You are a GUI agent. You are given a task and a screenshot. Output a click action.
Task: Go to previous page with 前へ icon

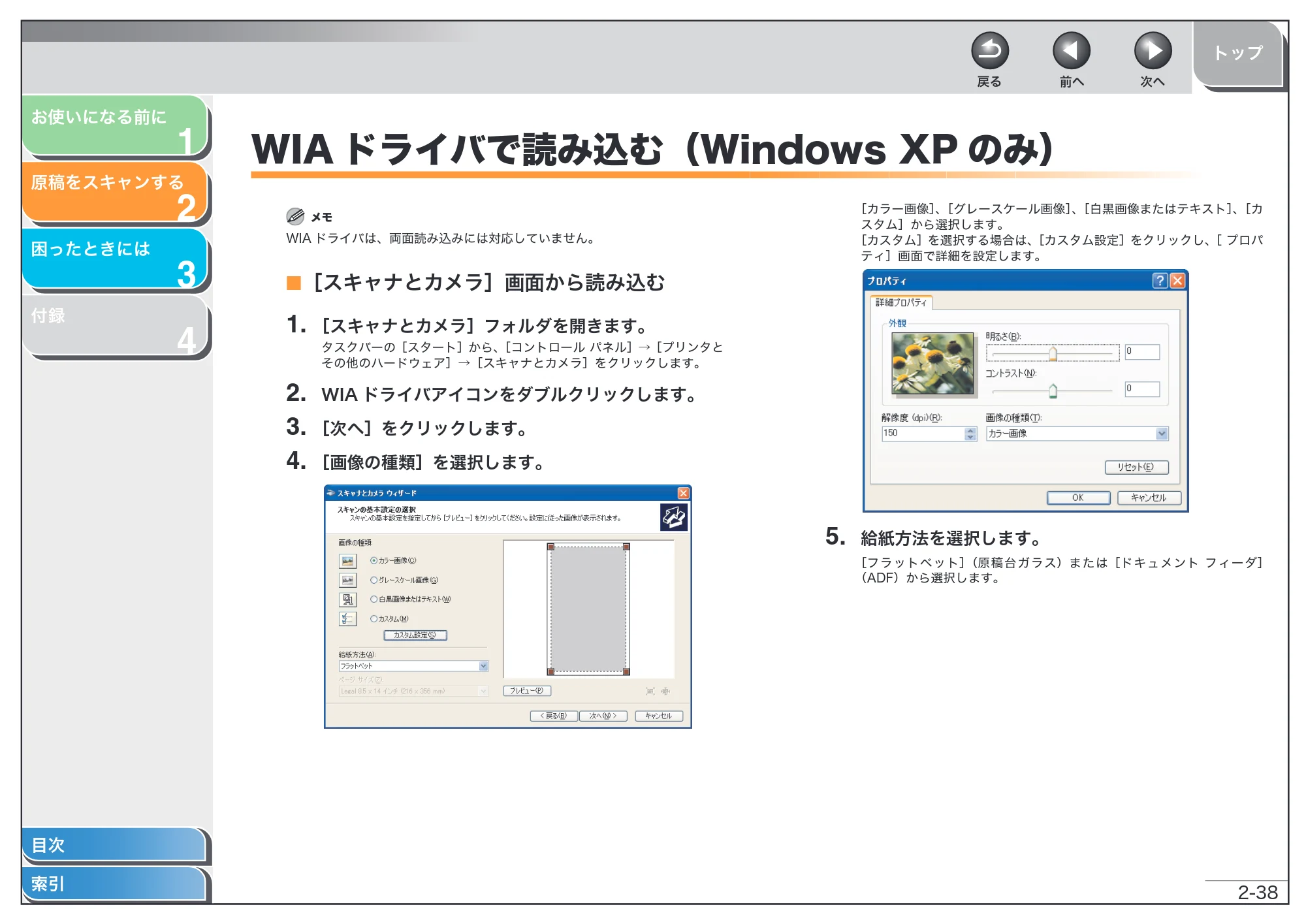(x=1071, y=51)
